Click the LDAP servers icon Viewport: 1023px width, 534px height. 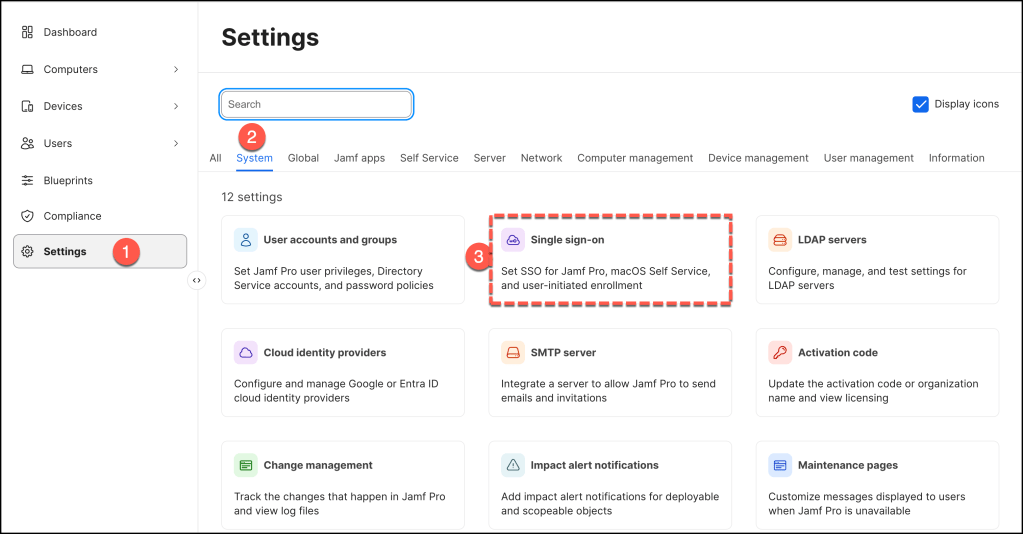click(x=780, y=240)
